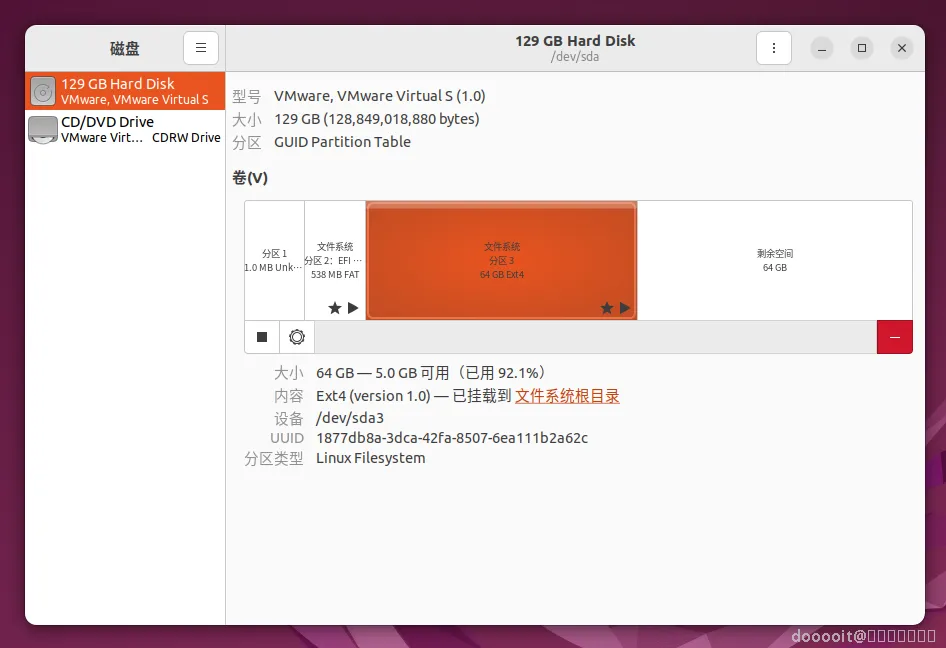This screenshot has height=648, width=946.
Task: Select the 64 GB free space block
Action: coord(775,261)
